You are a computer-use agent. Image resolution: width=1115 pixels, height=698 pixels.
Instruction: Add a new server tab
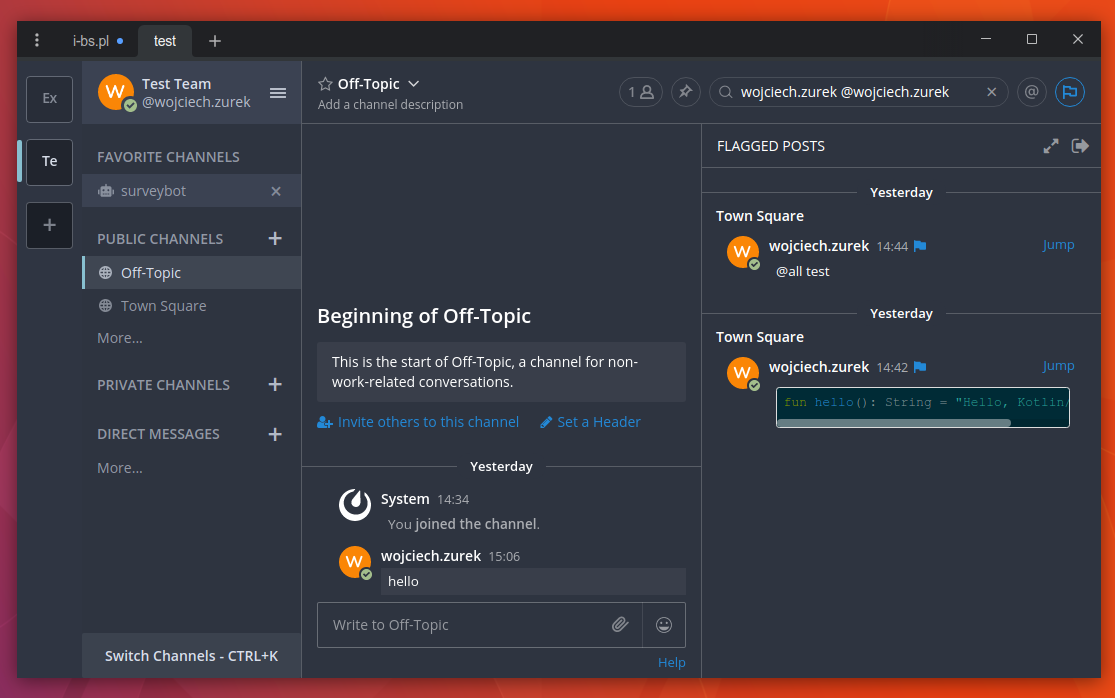215,41
